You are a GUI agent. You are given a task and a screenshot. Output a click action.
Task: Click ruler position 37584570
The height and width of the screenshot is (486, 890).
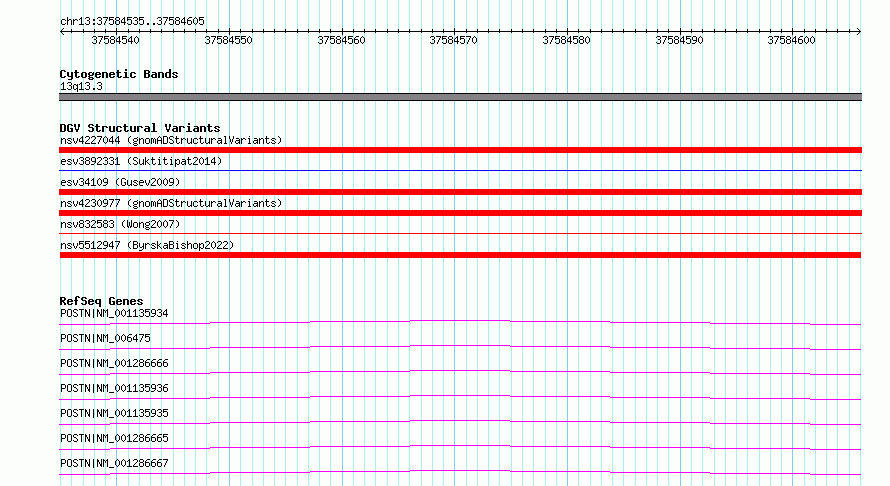(x=454, y=40)
